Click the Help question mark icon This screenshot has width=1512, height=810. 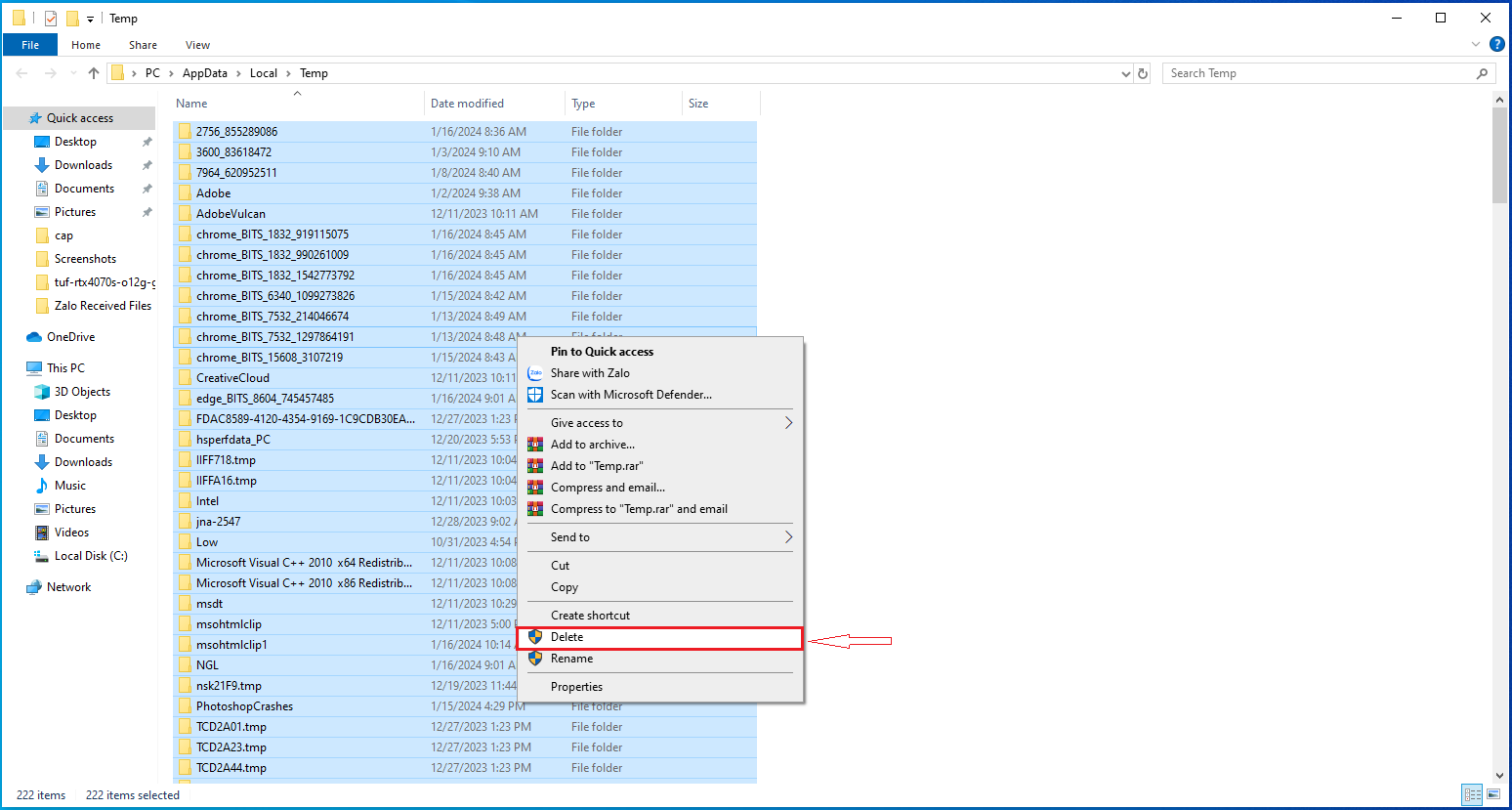click(x=1496, y=44)
